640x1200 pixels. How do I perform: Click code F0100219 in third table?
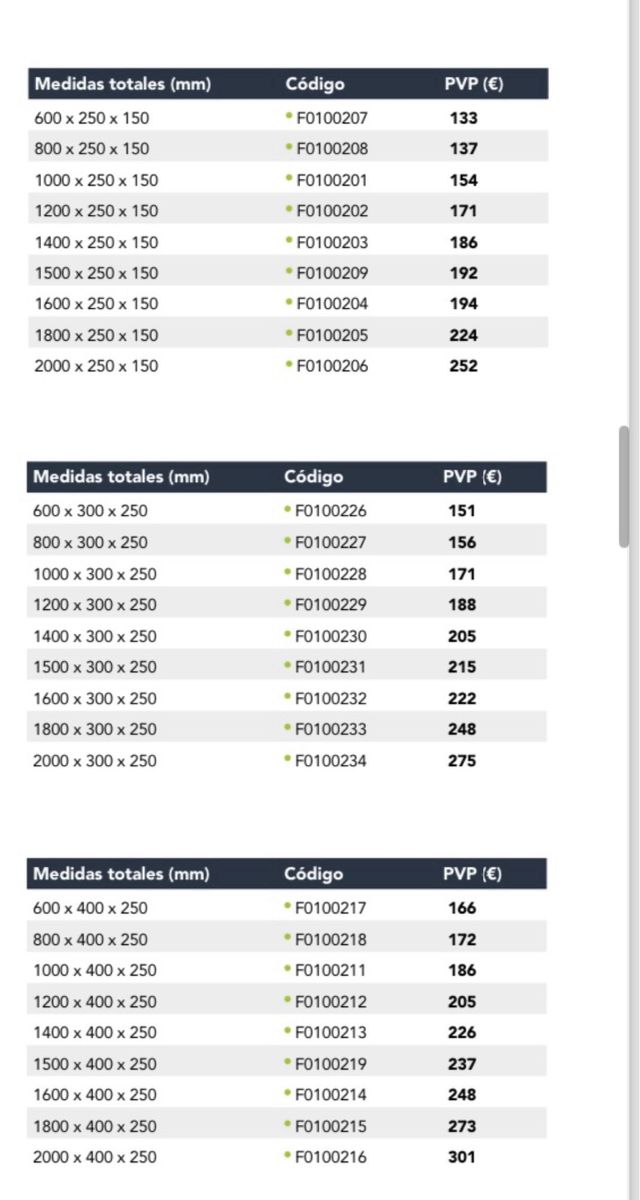(331, 1064)
